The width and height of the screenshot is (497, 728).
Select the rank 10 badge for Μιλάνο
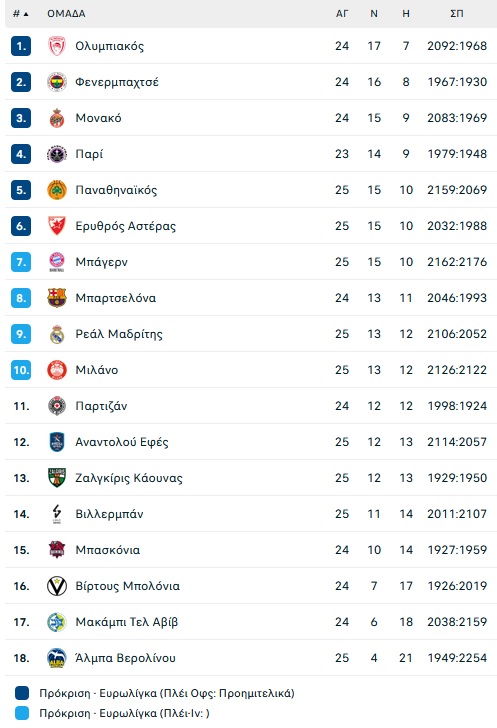point(21,370)
